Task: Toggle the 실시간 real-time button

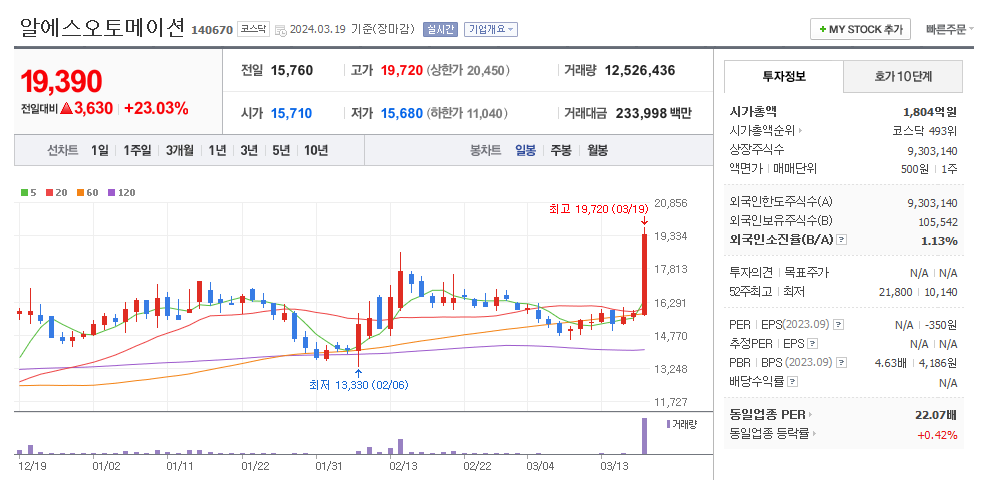Action: tap(440, 29)
